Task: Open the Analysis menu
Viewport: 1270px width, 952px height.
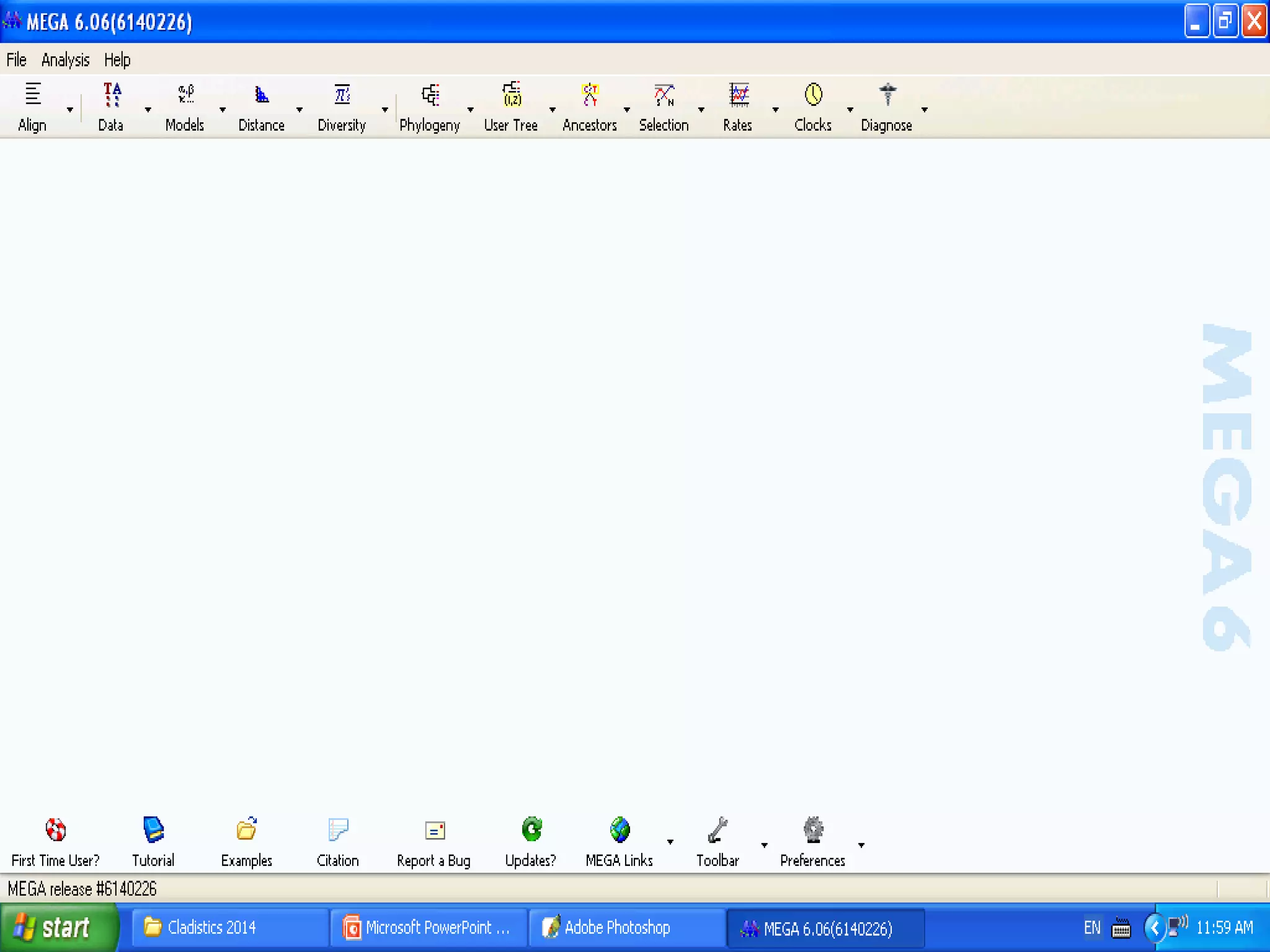Action: (x=65, y=60)
